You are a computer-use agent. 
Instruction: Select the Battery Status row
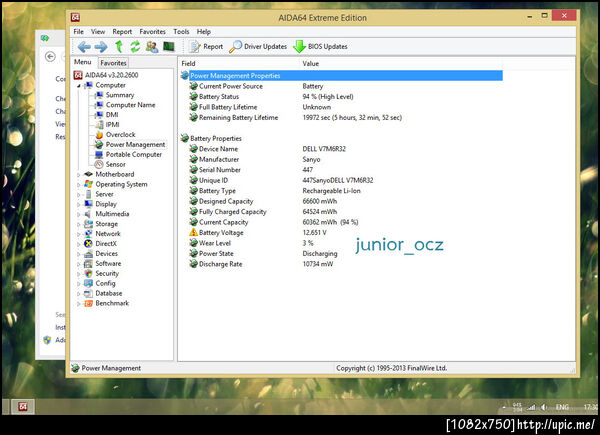coord(341,97)
